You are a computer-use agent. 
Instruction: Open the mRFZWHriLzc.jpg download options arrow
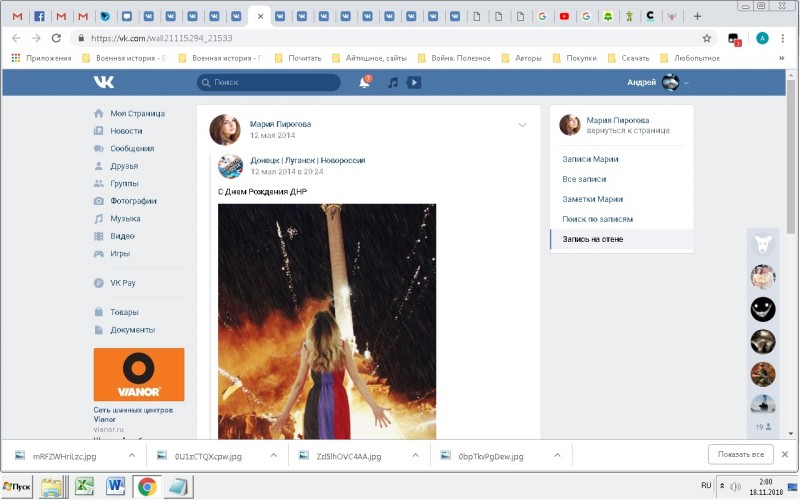[131, 455]
